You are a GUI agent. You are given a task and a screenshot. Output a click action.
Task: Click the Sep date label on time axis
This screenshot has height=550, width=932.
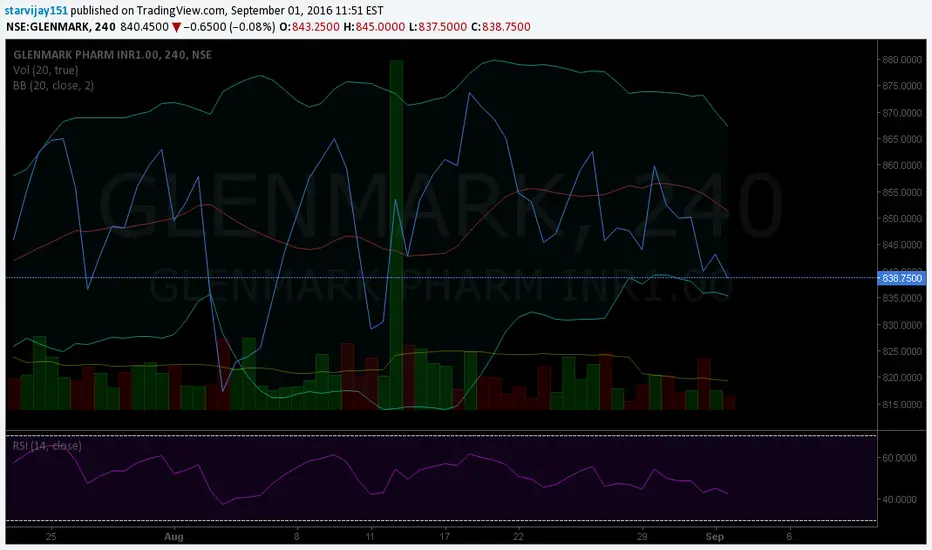(714, 536)
